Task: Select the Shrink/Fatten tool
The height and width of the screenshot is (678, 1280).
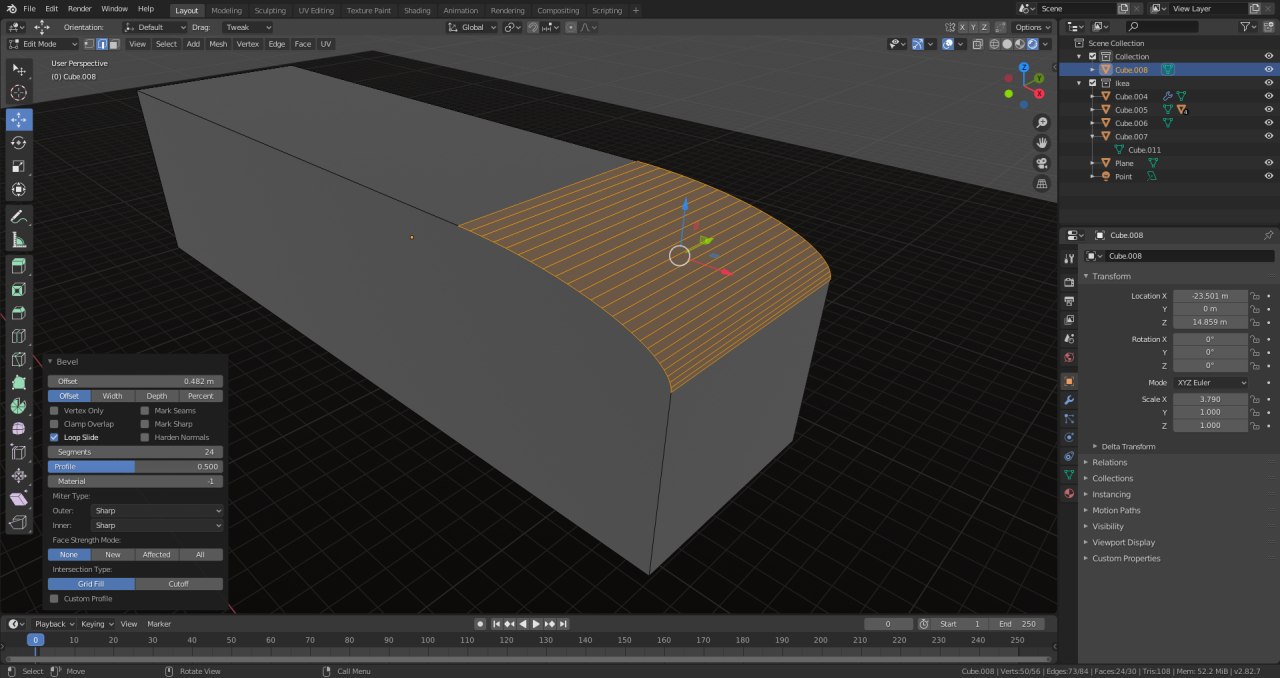Action: pyautogui.click(x=19, y=475)
